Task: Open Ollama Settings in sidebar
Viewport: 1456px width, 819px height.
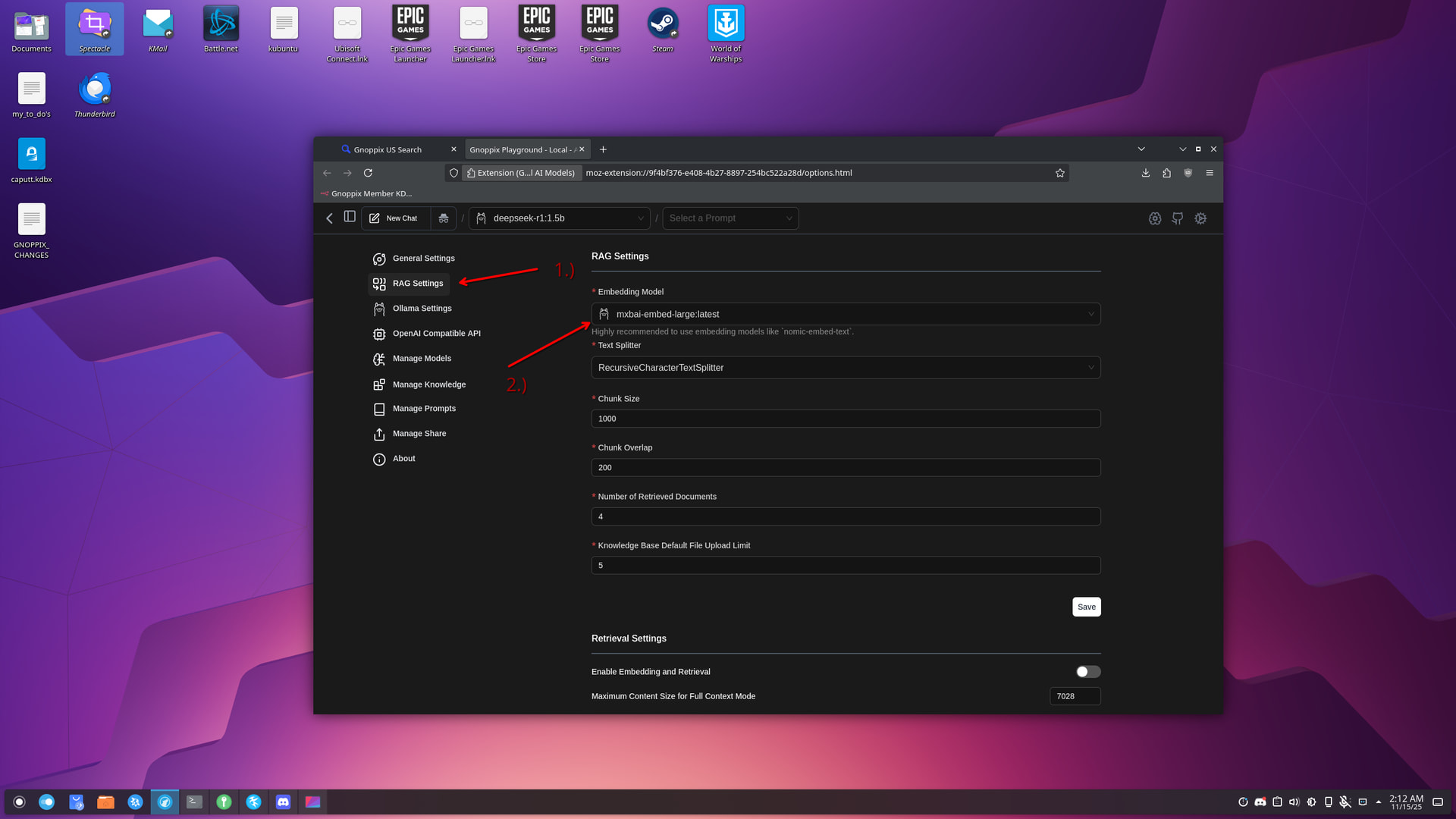Action: pyautogui.click(x=422, y=309)
